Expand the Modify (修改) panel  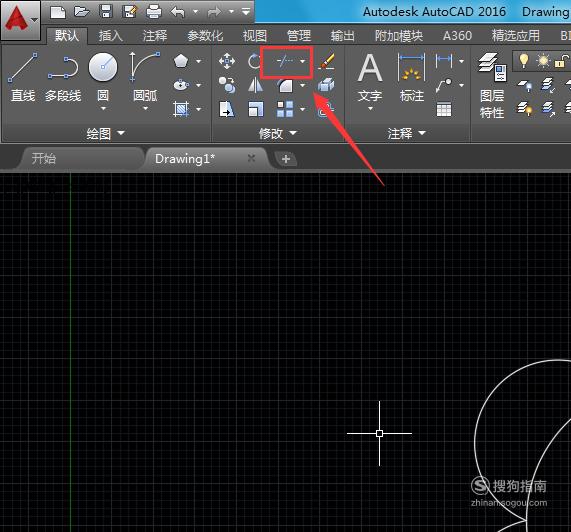pyautogui.click(x=278, y=134)
